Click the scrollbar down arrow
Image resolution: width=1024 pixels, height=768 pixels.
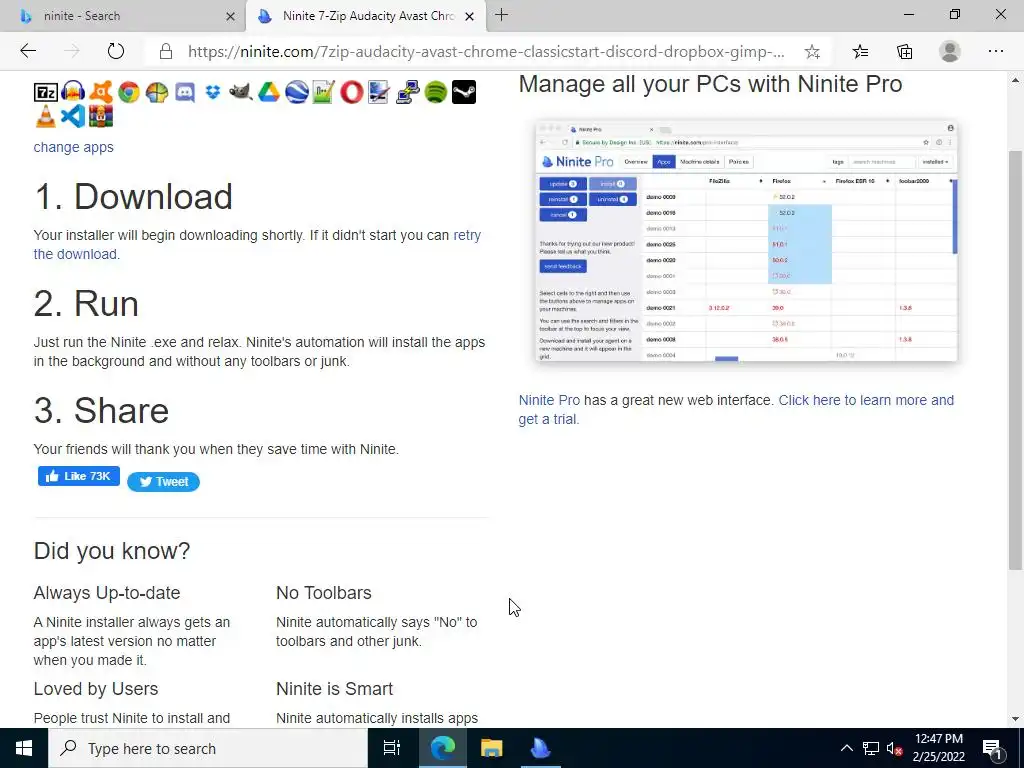1015,720
